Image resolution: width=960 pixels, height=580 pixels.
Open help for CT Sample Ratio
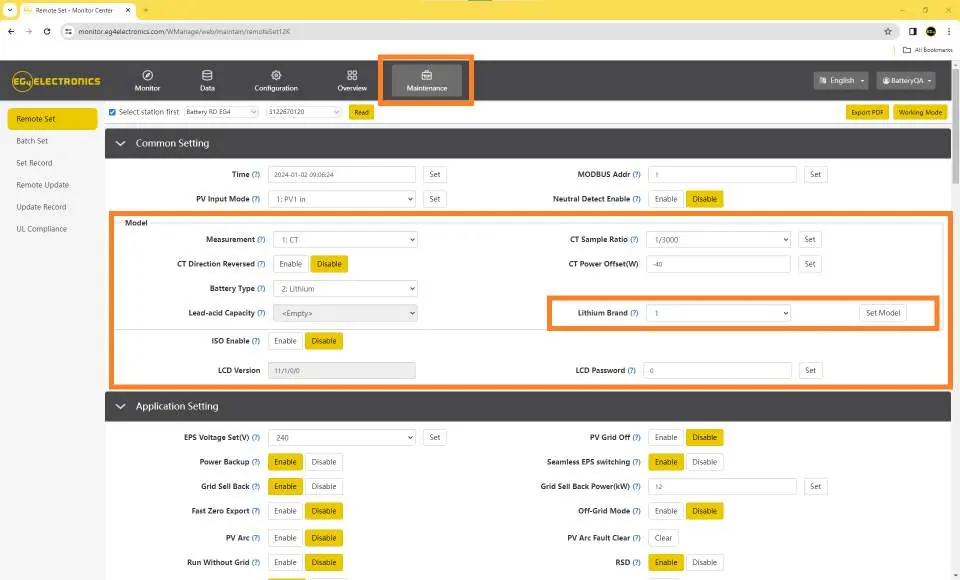pos(634,239)
